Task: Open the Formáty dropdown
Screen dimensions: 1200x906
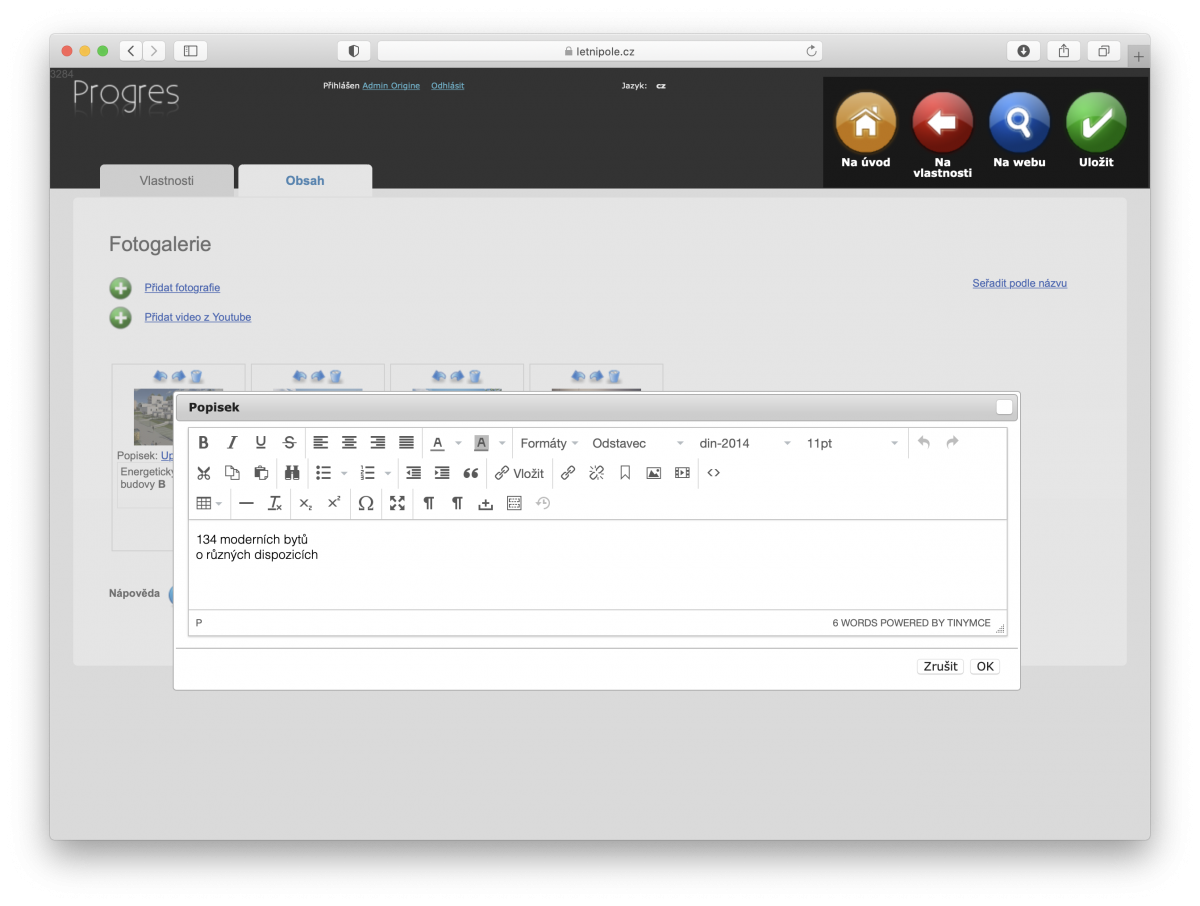Action: pyautogui.click(x=545, y=442)
